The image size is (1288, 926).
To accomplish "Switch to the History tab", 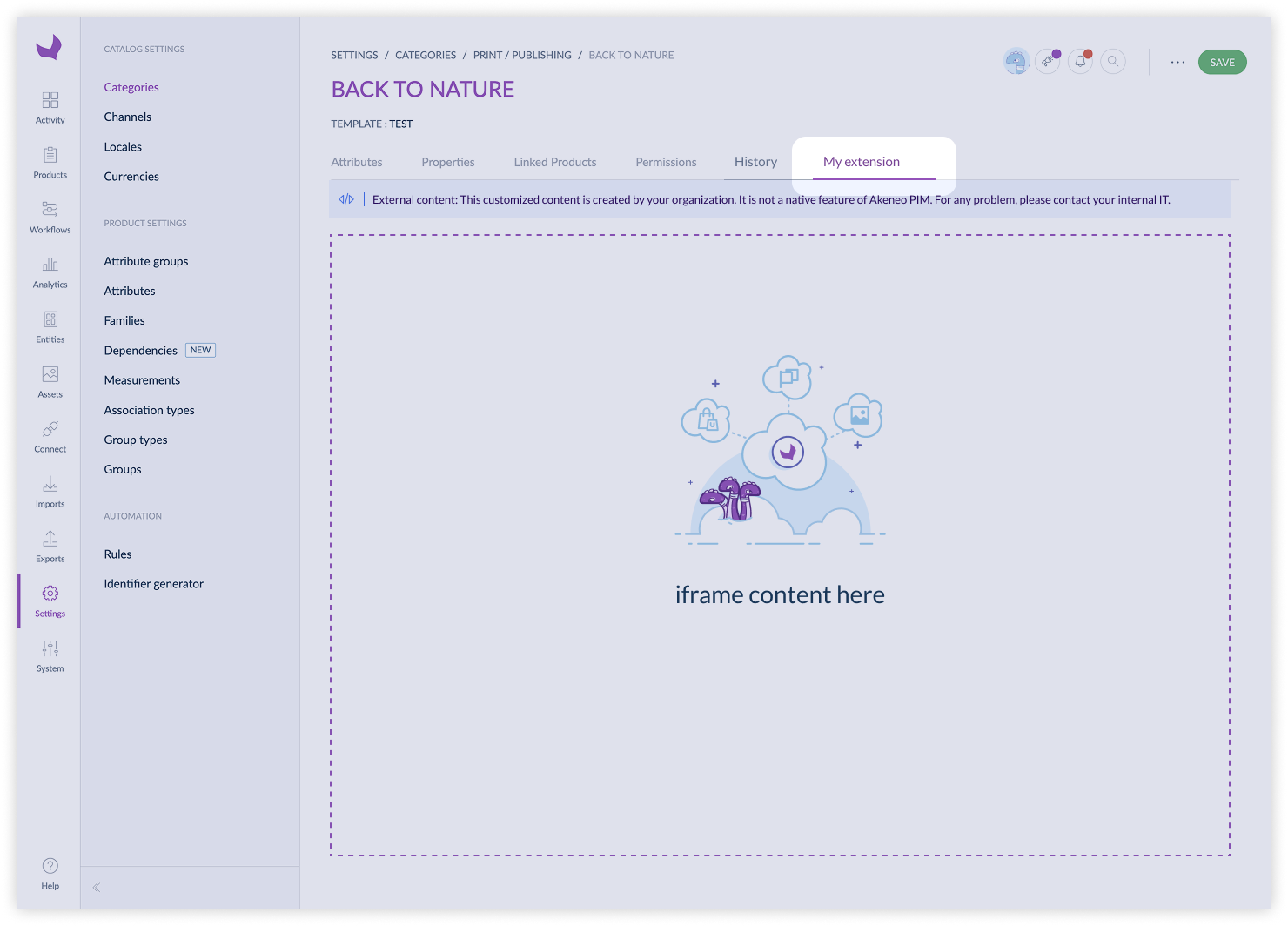I will [x=755, y=162].
